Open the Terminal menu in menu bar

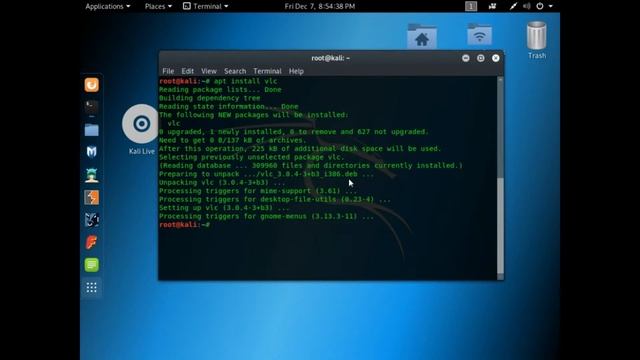tap(267, 71)
